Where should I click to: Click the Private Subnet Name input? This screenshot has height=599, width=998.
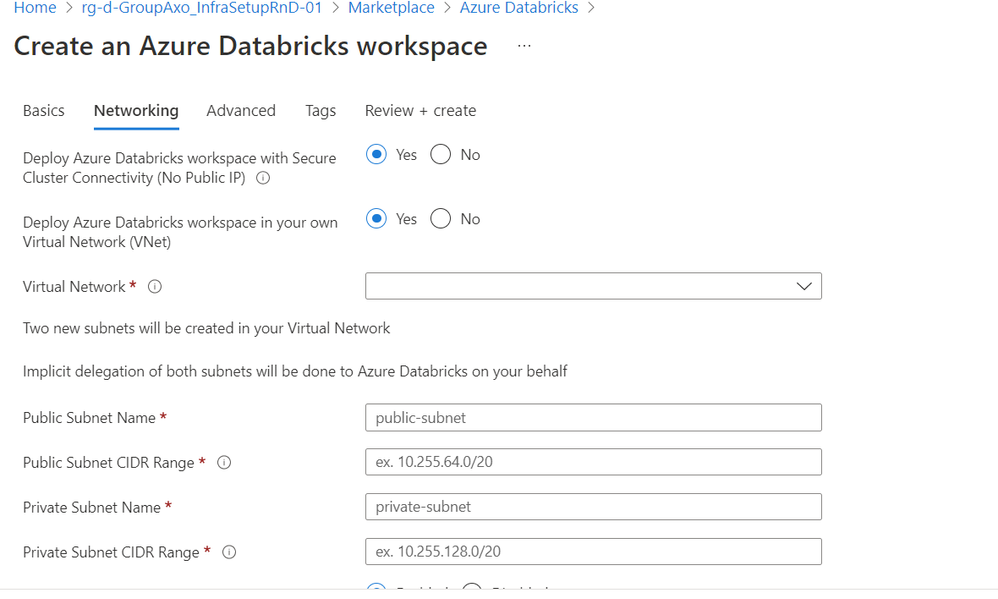pos(593,507)
